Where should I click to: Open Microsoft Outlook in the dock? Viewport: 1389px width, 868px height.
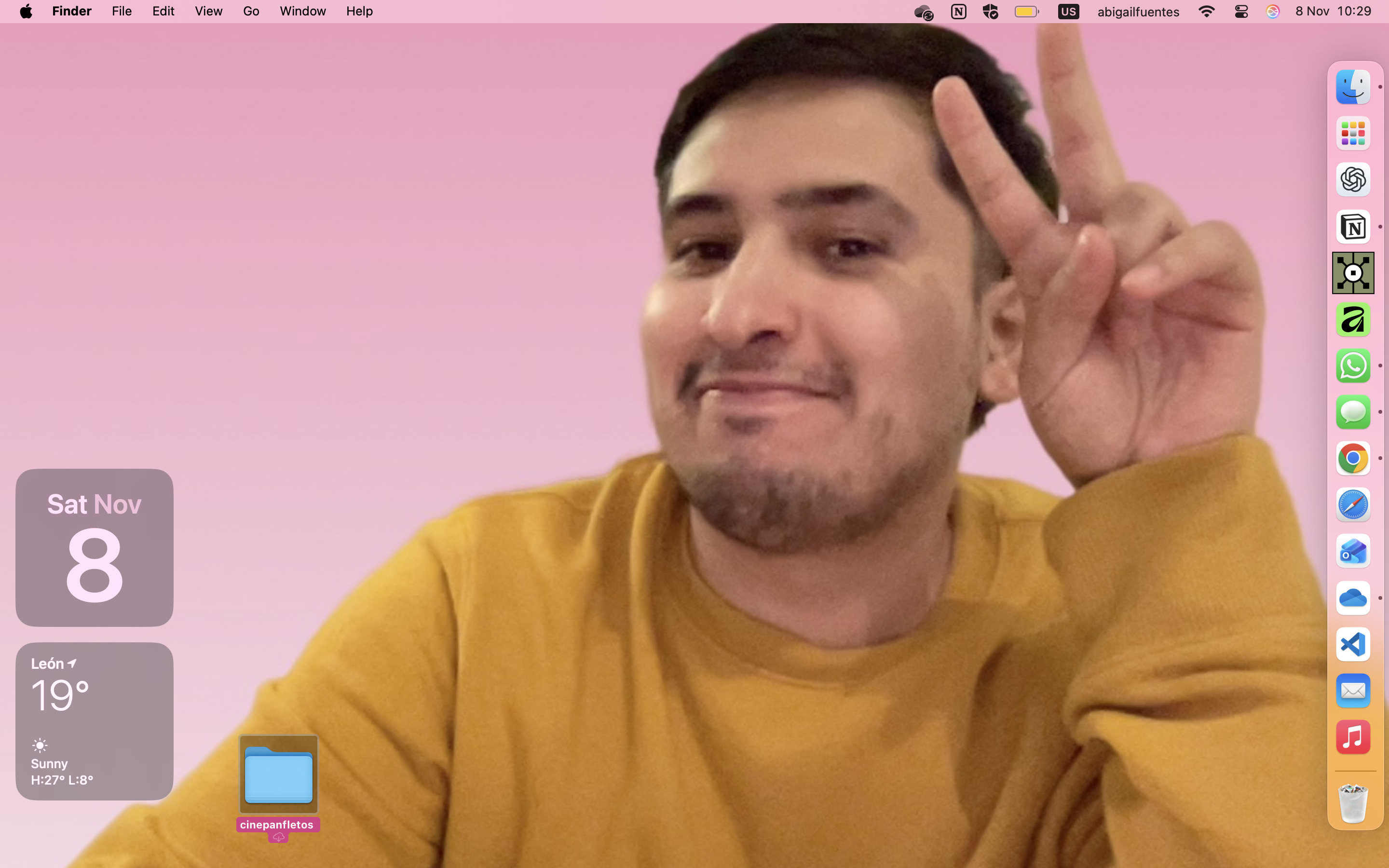coord(1353,551)
